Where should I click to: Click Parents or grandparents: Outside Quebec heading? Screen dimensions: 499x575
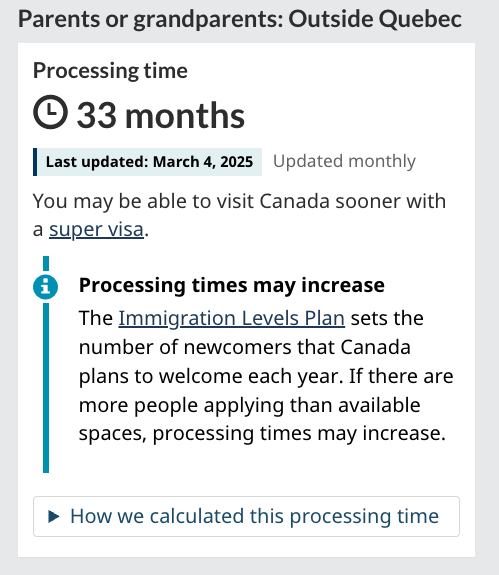[x=240, y=19]
